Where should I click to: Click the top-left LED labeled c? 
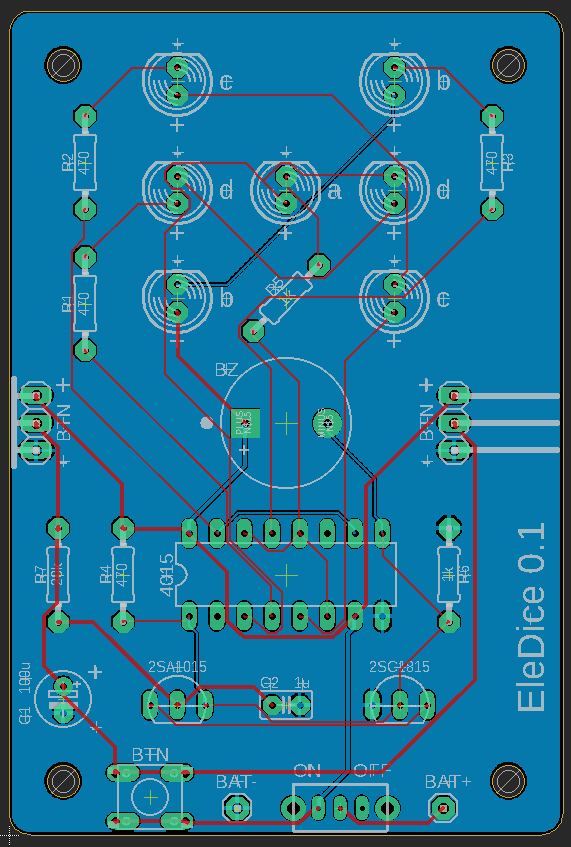pyautogui.click(x=177, y=82)
